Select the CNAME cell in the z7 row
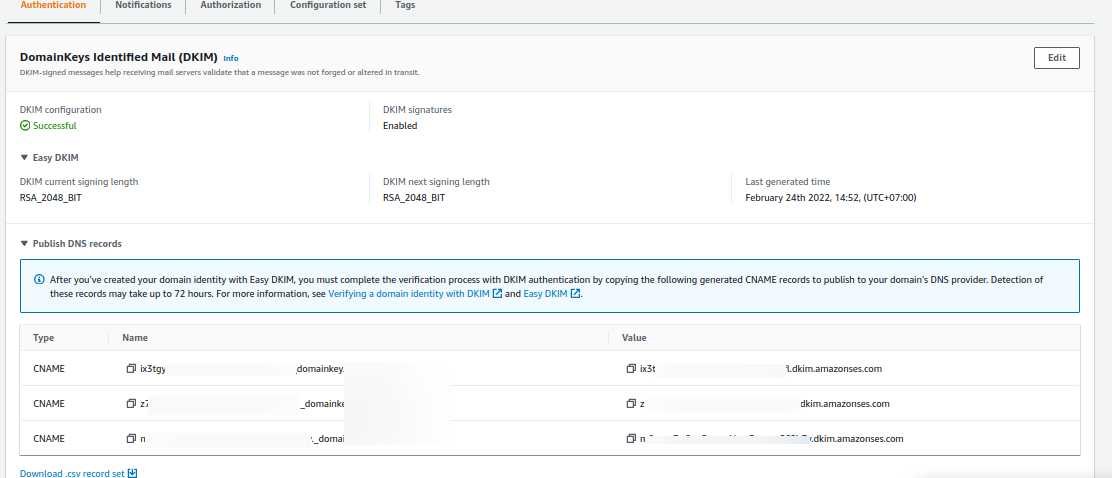Image resolution: width=1112 pixels, height=478 pixels. click(x=49, y=404)
